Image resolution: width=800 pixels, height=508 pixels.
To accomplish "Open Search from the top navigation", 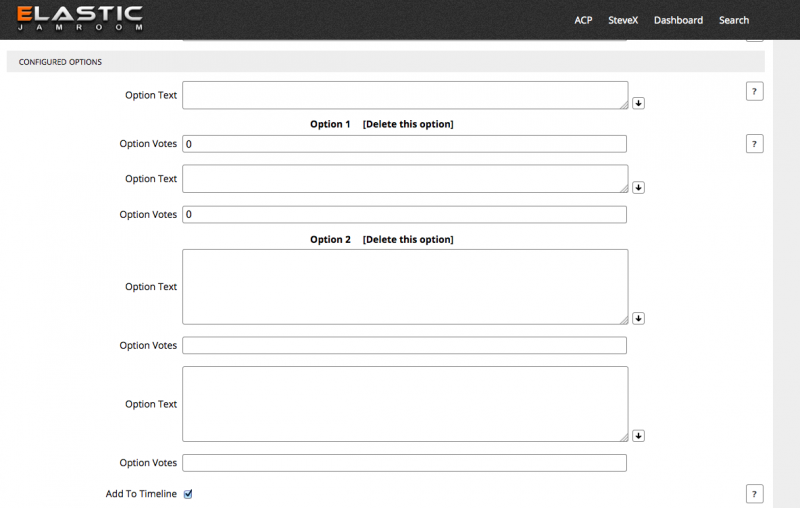I will [733, 20].
